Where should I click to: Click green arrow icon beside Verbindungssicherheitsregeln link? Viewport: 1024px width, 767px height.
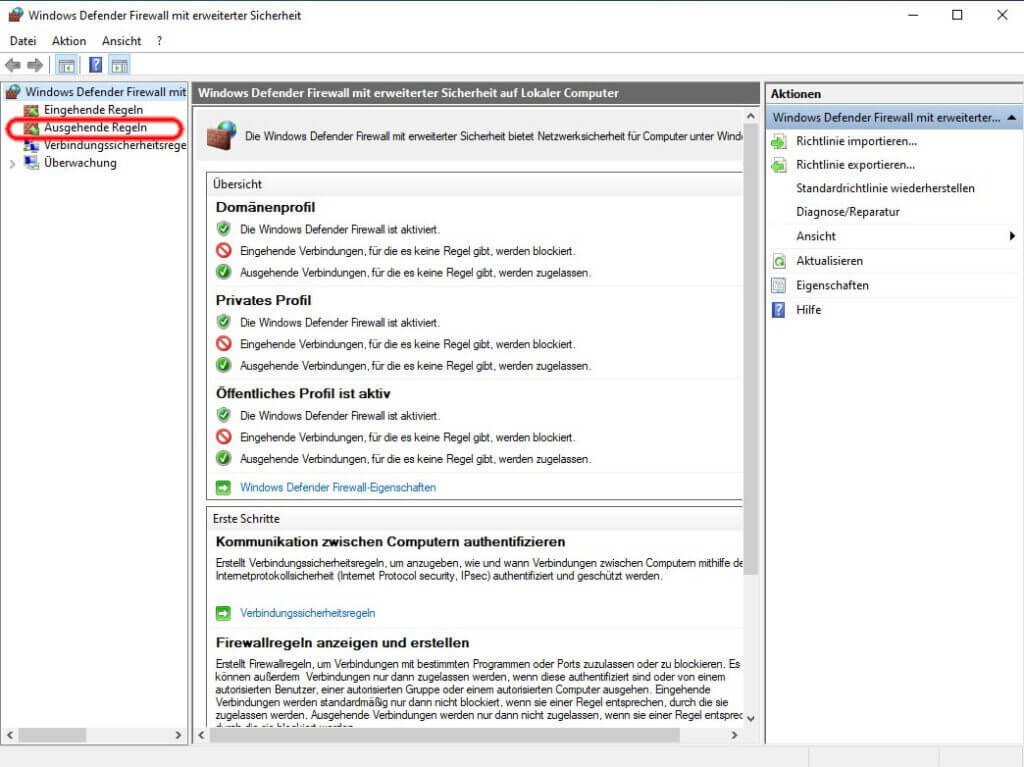pyautogui.click(x=223, y=613)
